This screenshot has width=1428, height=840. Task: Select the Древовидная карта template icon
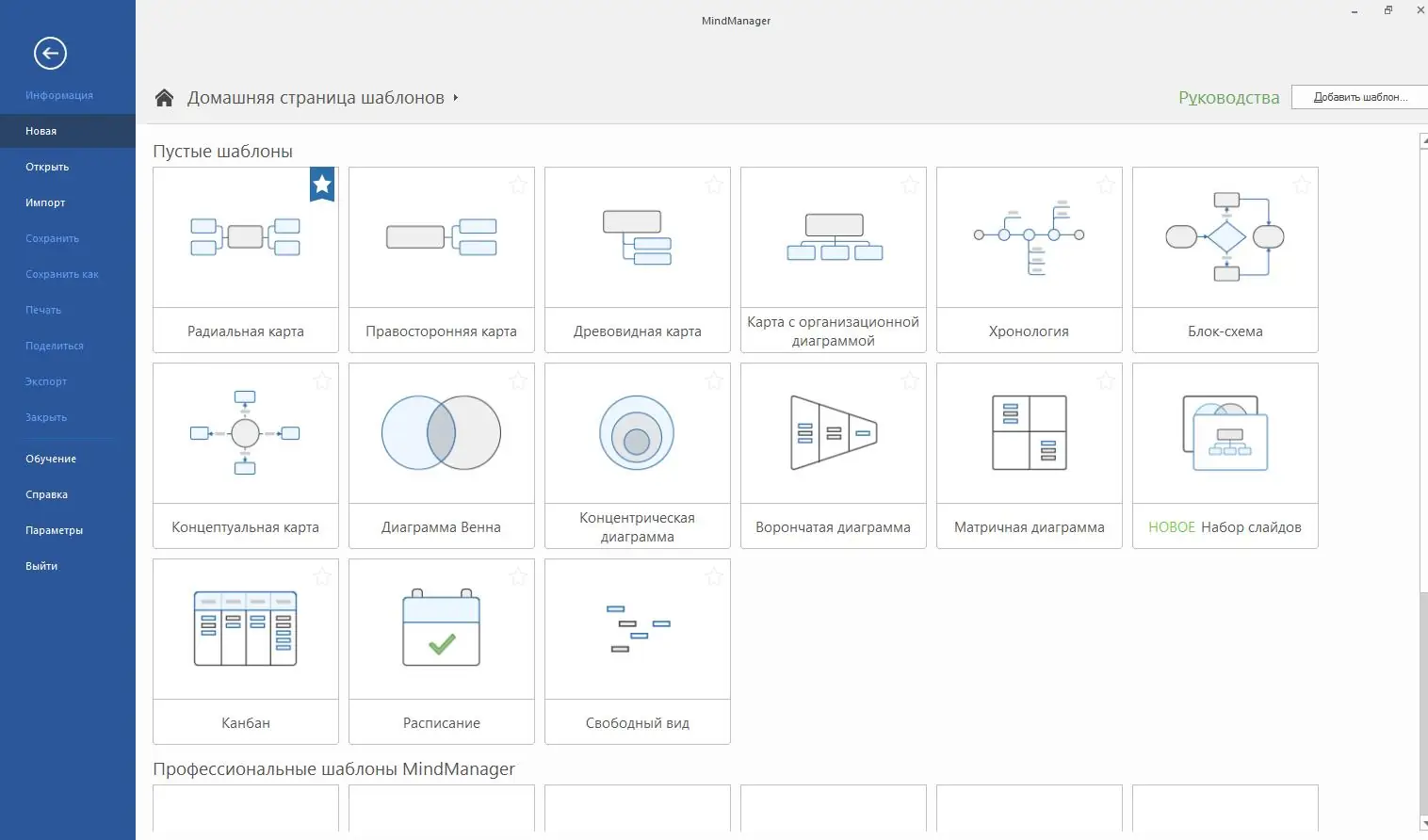pos(637,237)
